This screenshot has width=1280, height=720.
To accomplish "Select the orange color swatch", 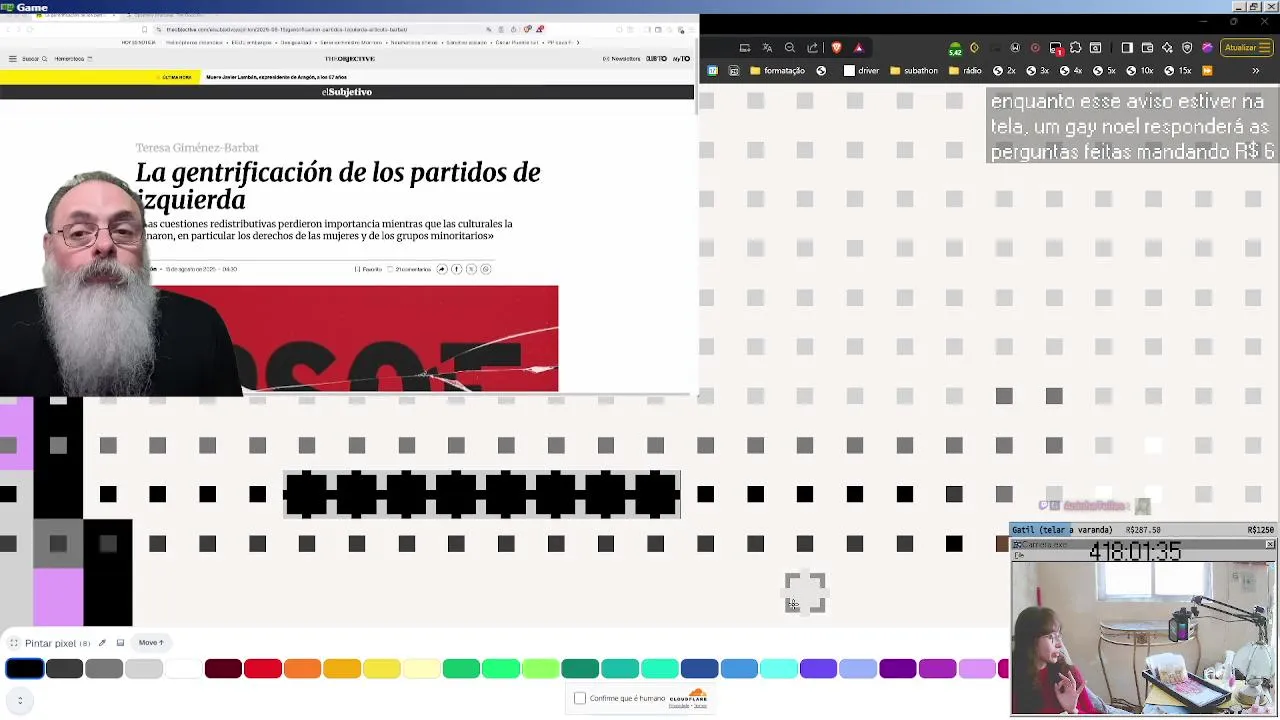I will pyautogui.click(x=302, y=669).
